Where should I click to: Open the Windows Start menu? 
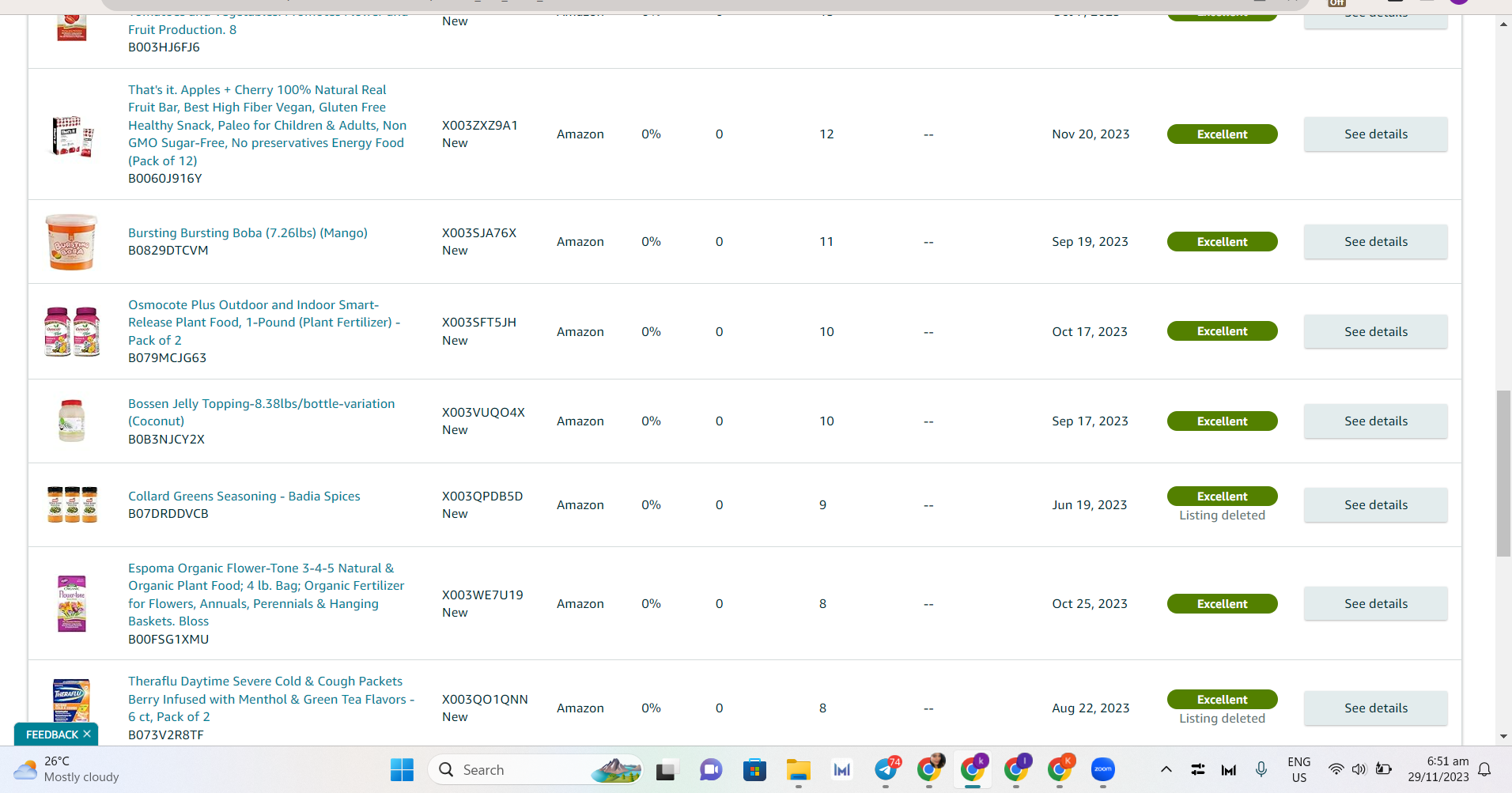(x=402, y=769)
